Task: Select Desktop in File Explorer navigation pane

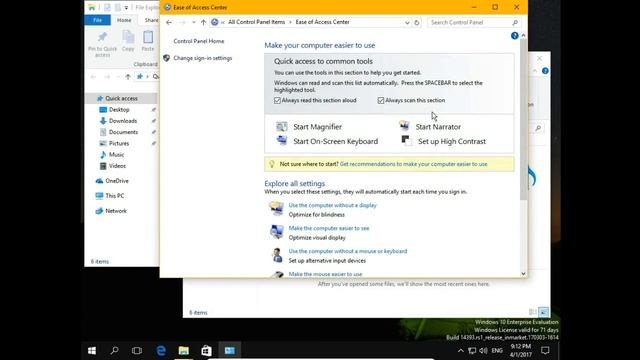Action: (119, 110)
